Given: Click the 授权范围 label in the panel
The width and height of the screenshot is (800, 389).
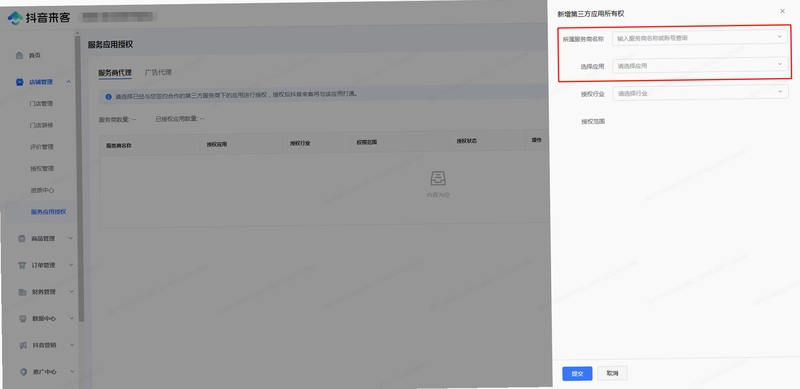Looking at the screenshot, I should 593,121.
